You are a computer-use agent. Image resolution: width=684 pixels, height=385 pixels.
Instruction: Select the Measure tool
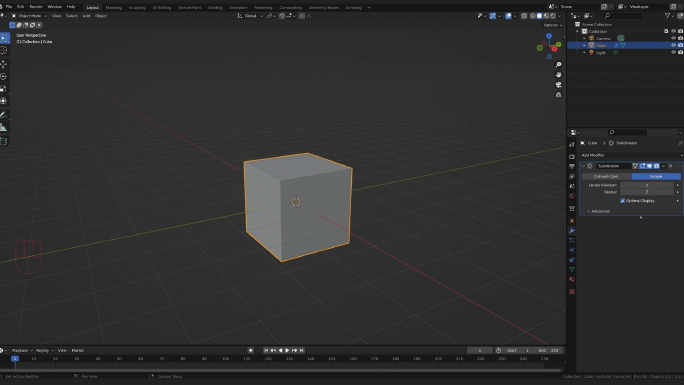(3, 127)
